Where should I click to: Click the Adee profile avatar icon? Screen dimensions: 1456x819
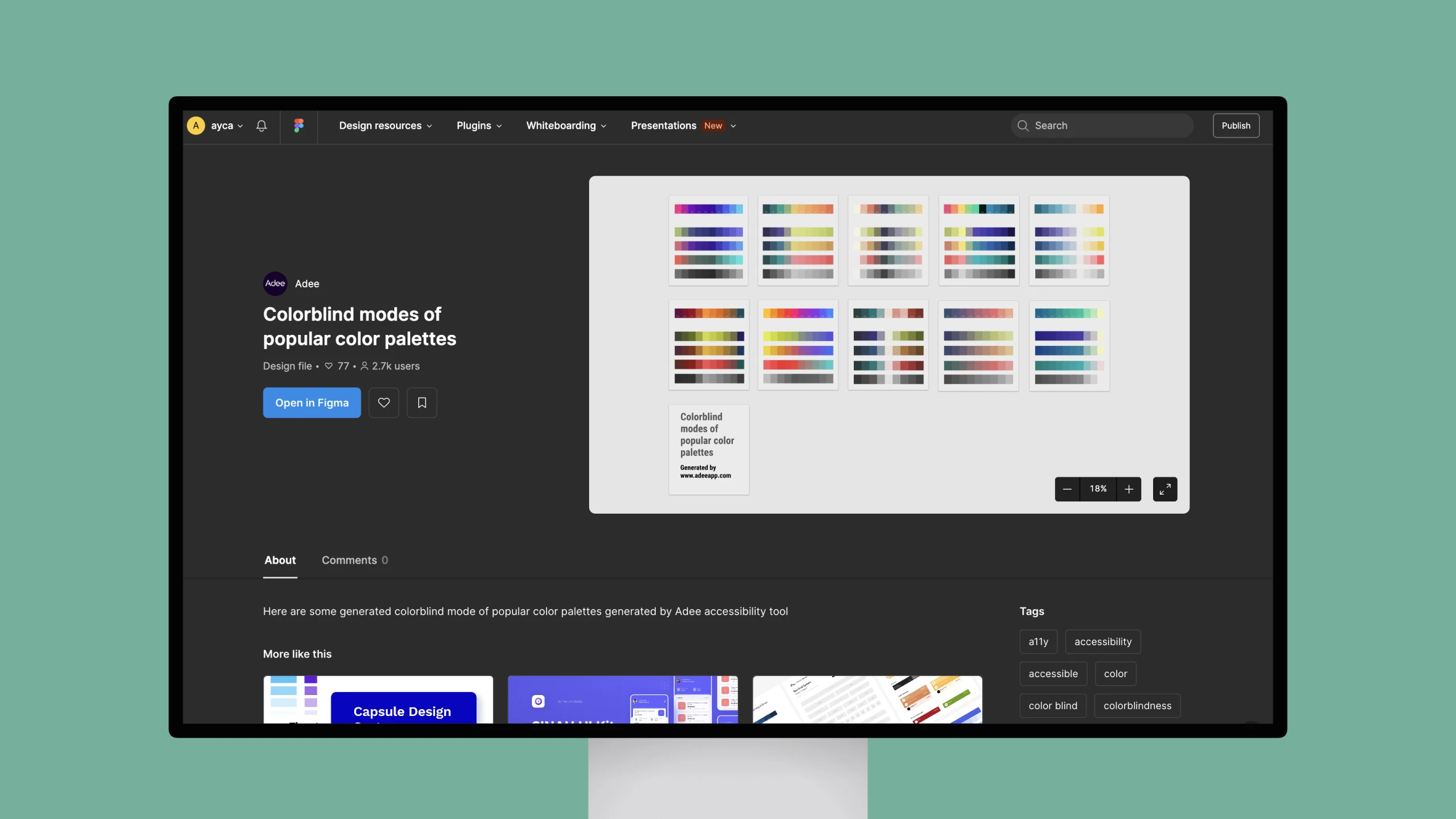[x=275, y=284]
